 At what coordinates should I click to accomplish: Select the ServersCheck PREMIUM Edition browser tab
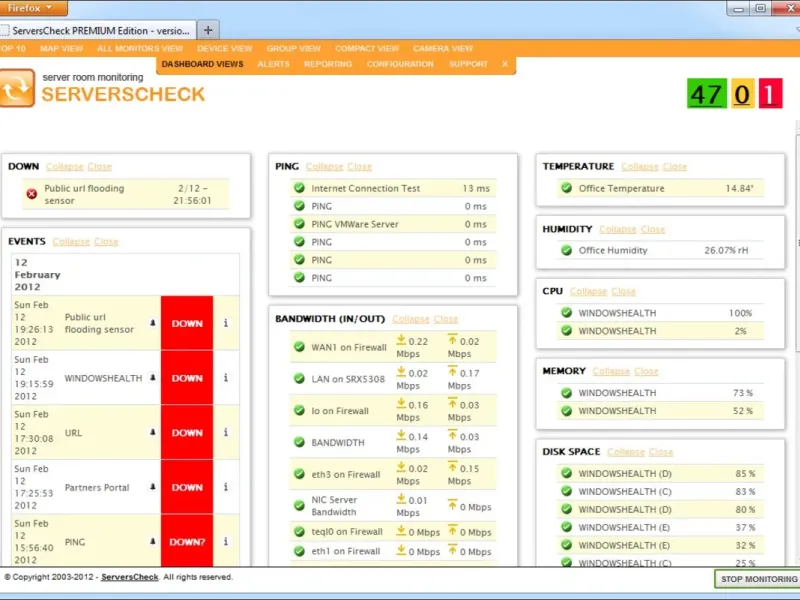(98, 30)
